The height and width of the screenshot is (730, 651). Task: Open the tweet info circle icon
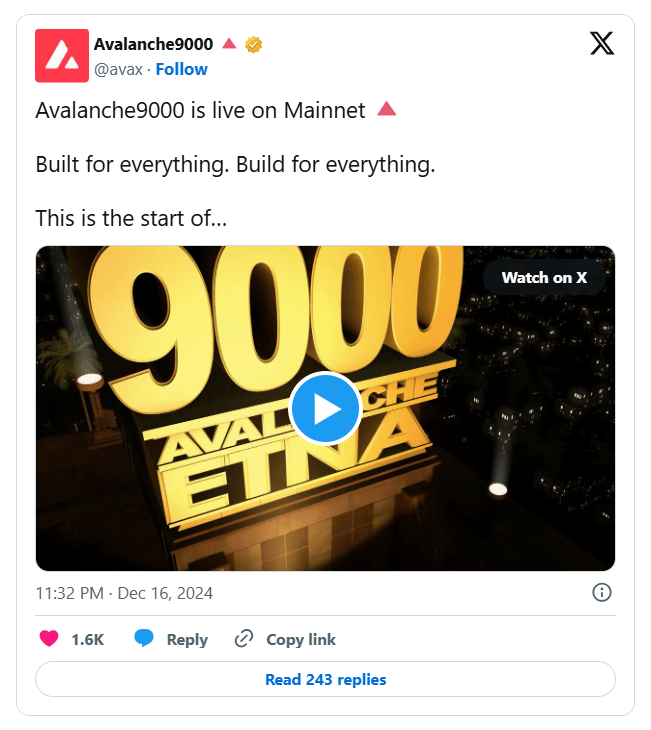[602, 593]
